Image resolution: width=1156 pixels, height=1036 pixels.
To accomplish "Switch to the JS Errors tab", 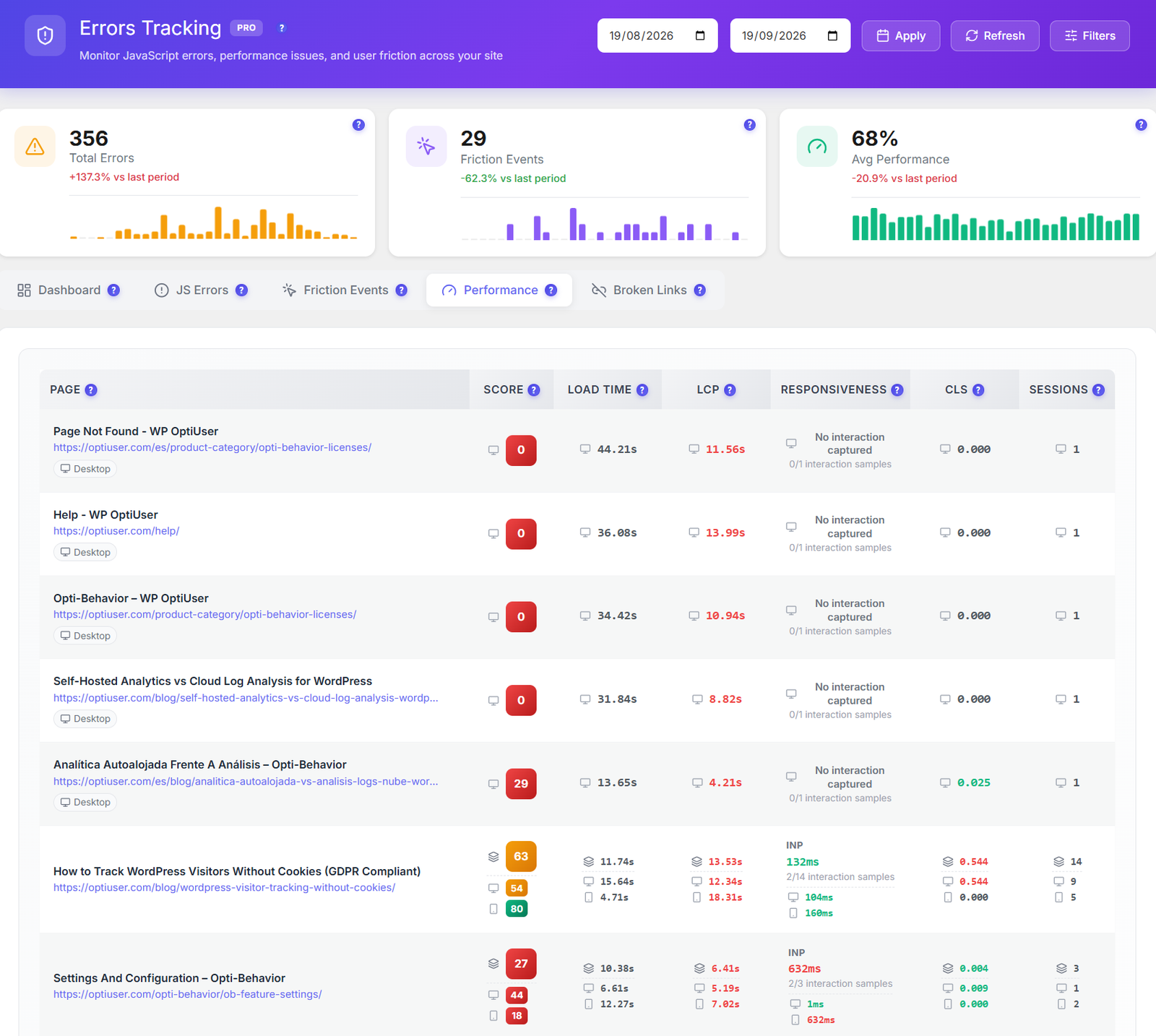I will (x=201, y=290).
